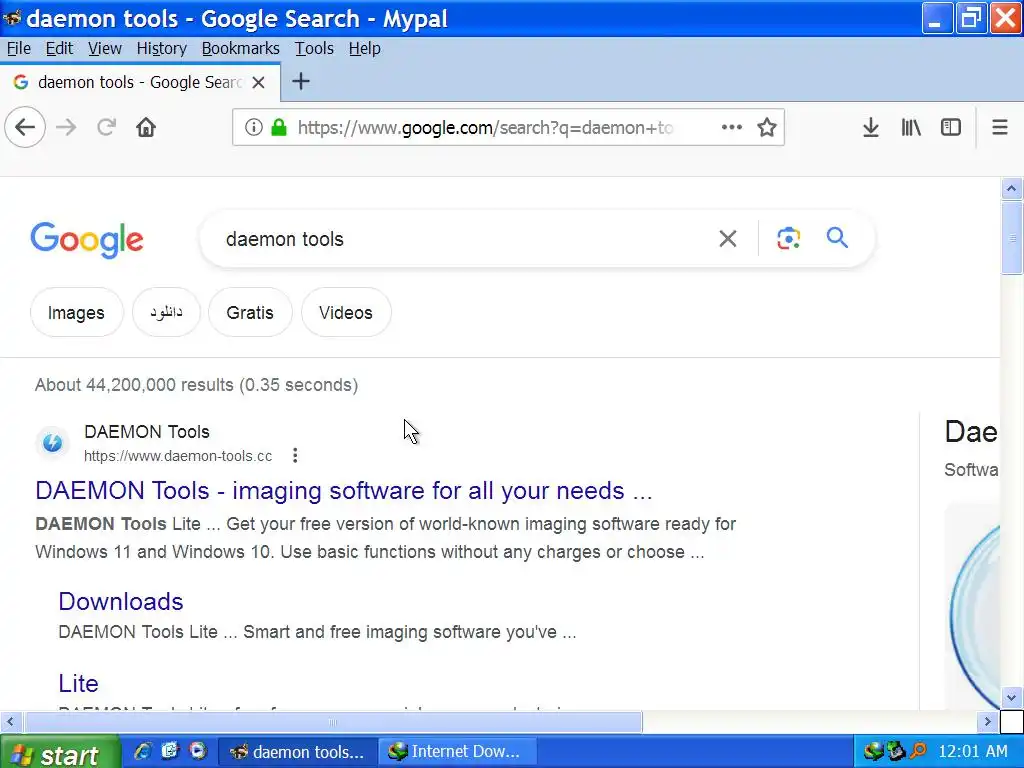Clear the Google search box with the X

[x=728, y=239]
